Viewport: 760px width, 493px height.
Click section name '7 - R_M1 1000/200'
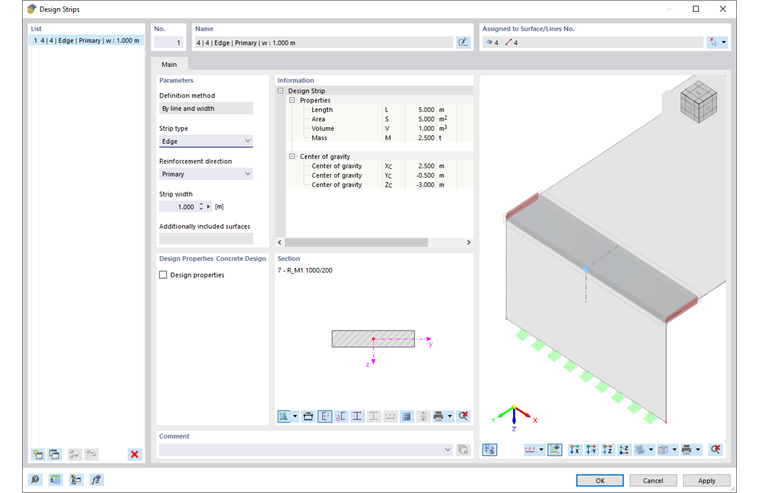click(x=305, y=270)
